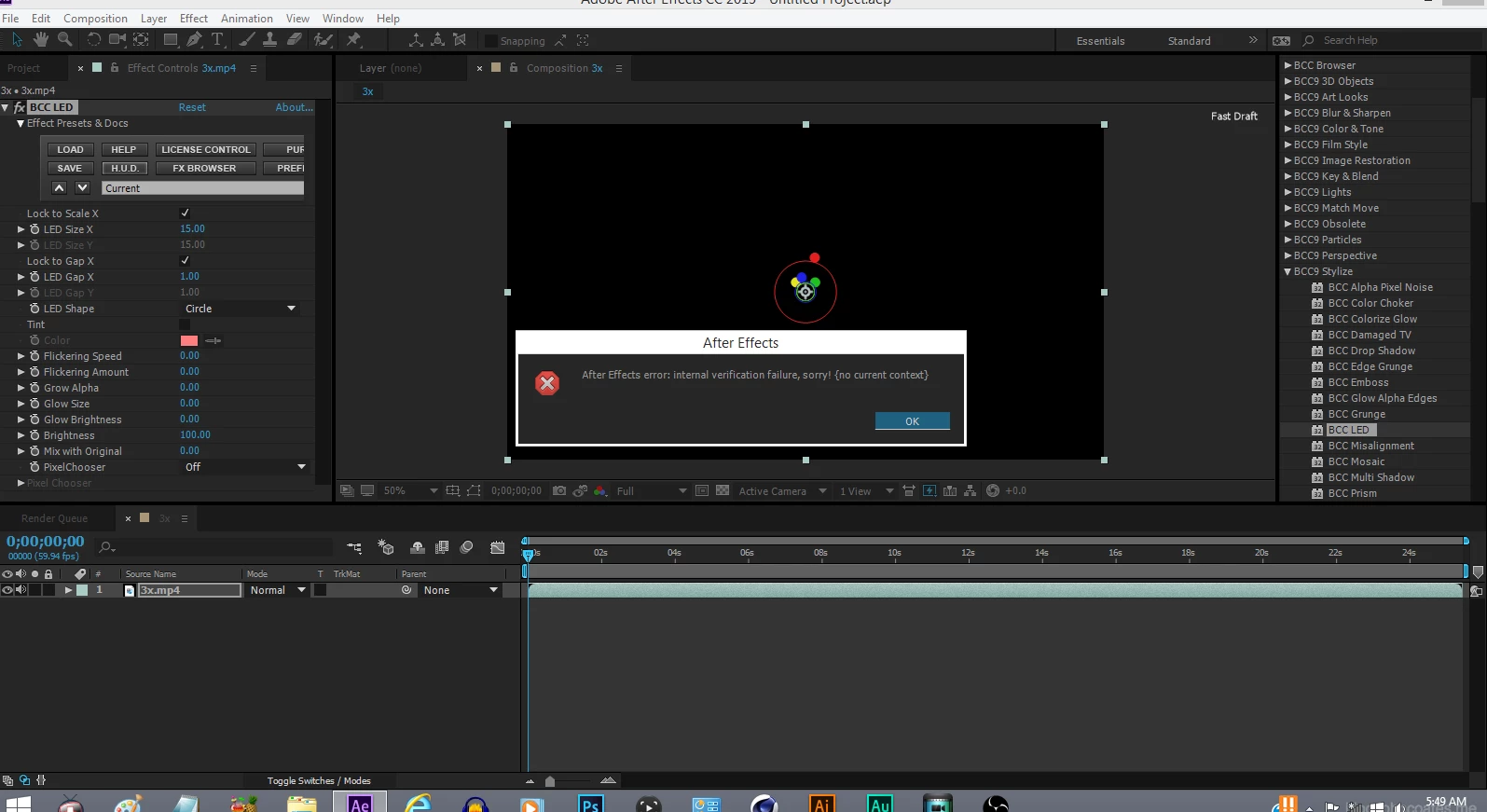Click the LICENSE CONTROL button
Image resolution: width=1487 pixels, height=812 pixels.
point(205,149)
